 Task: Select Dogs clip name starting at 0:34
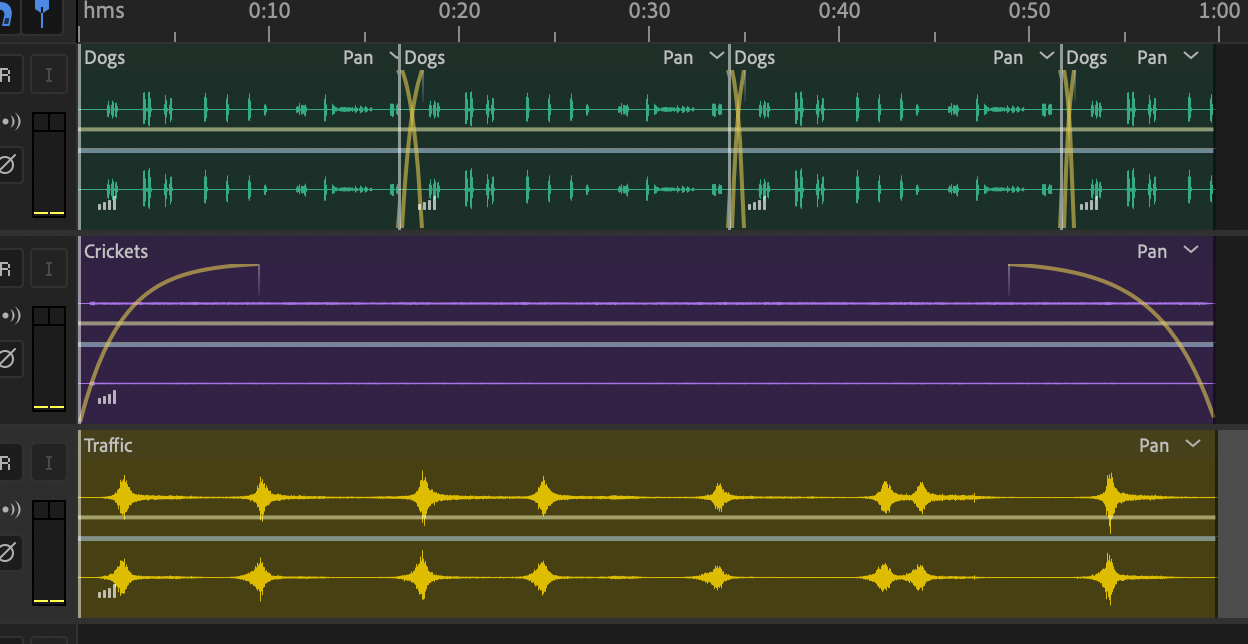[x=755, y=58]
